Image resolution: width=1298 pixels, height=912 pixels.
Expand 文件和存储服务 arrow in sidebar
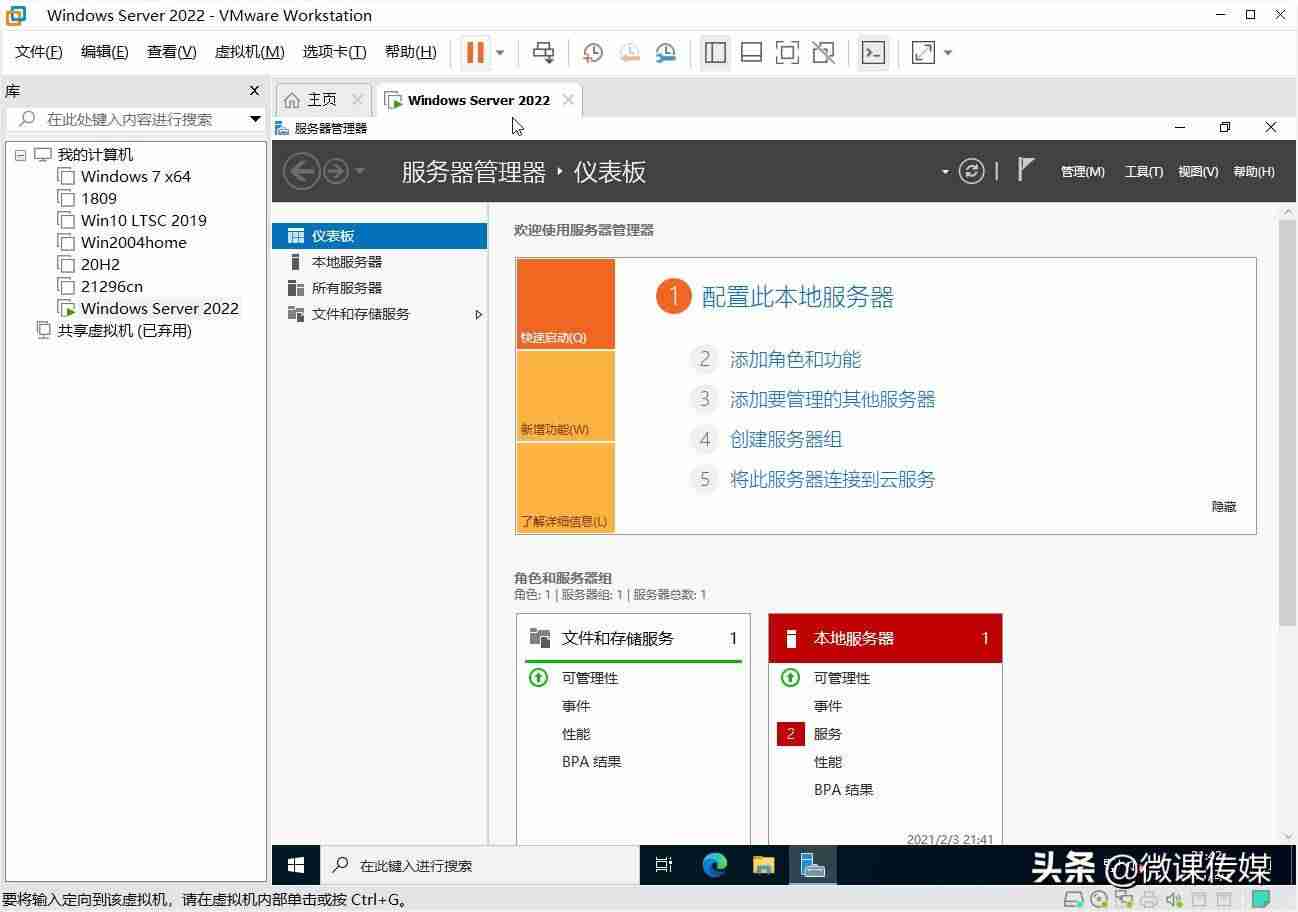point(478,314)
